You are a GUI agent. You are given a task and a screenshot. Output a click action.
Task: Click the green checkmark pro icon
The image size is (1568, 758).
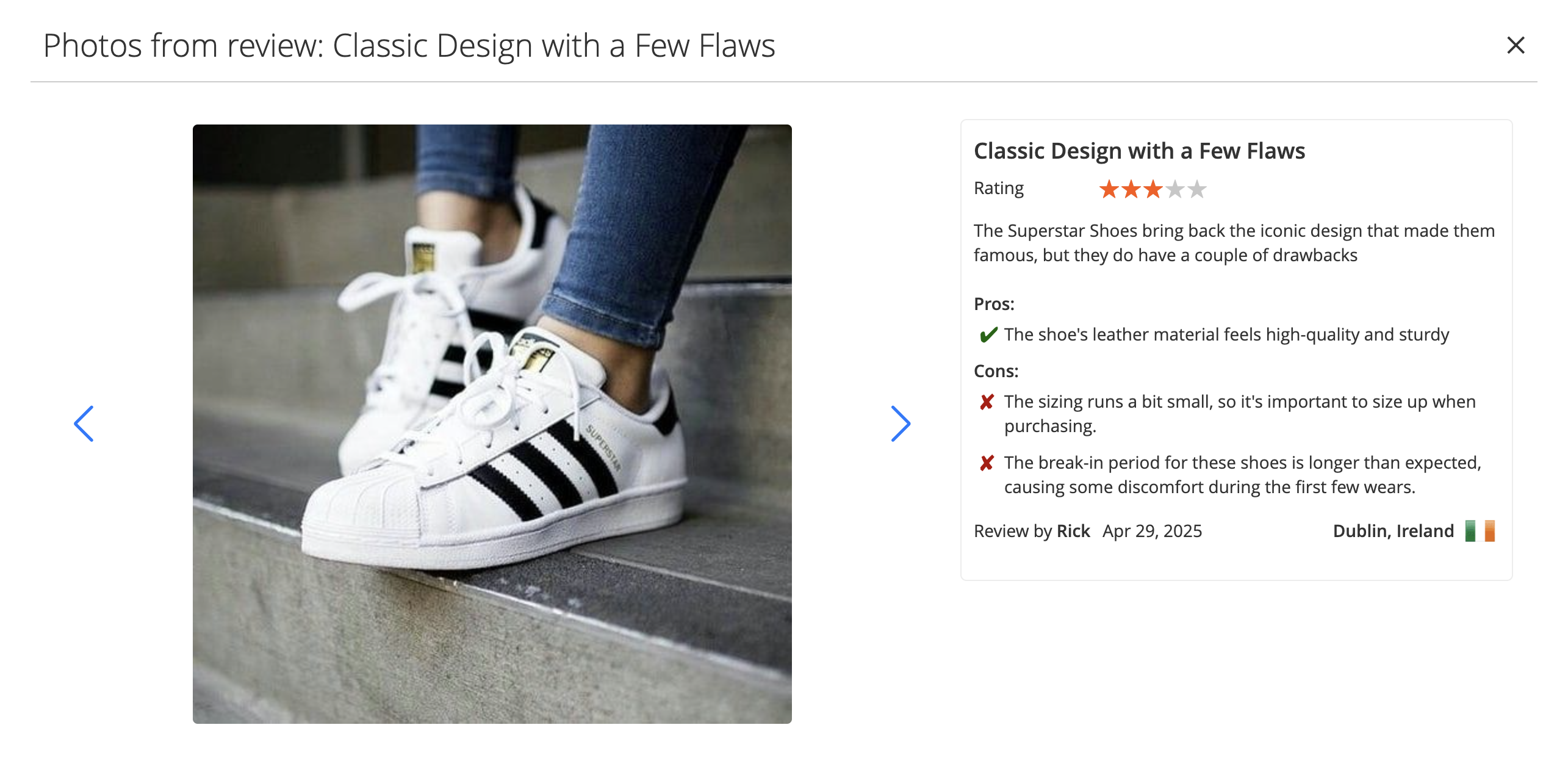click(988, 334)
